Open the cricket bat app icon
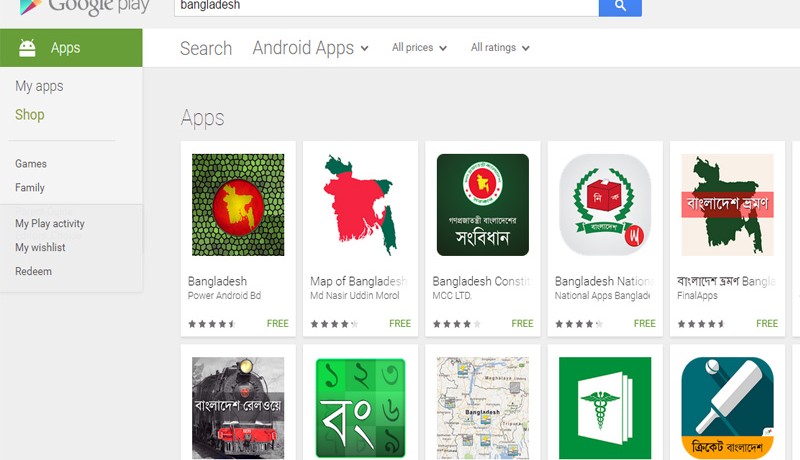The height and width of the screenshot is (460, 800). coord(728,408)
